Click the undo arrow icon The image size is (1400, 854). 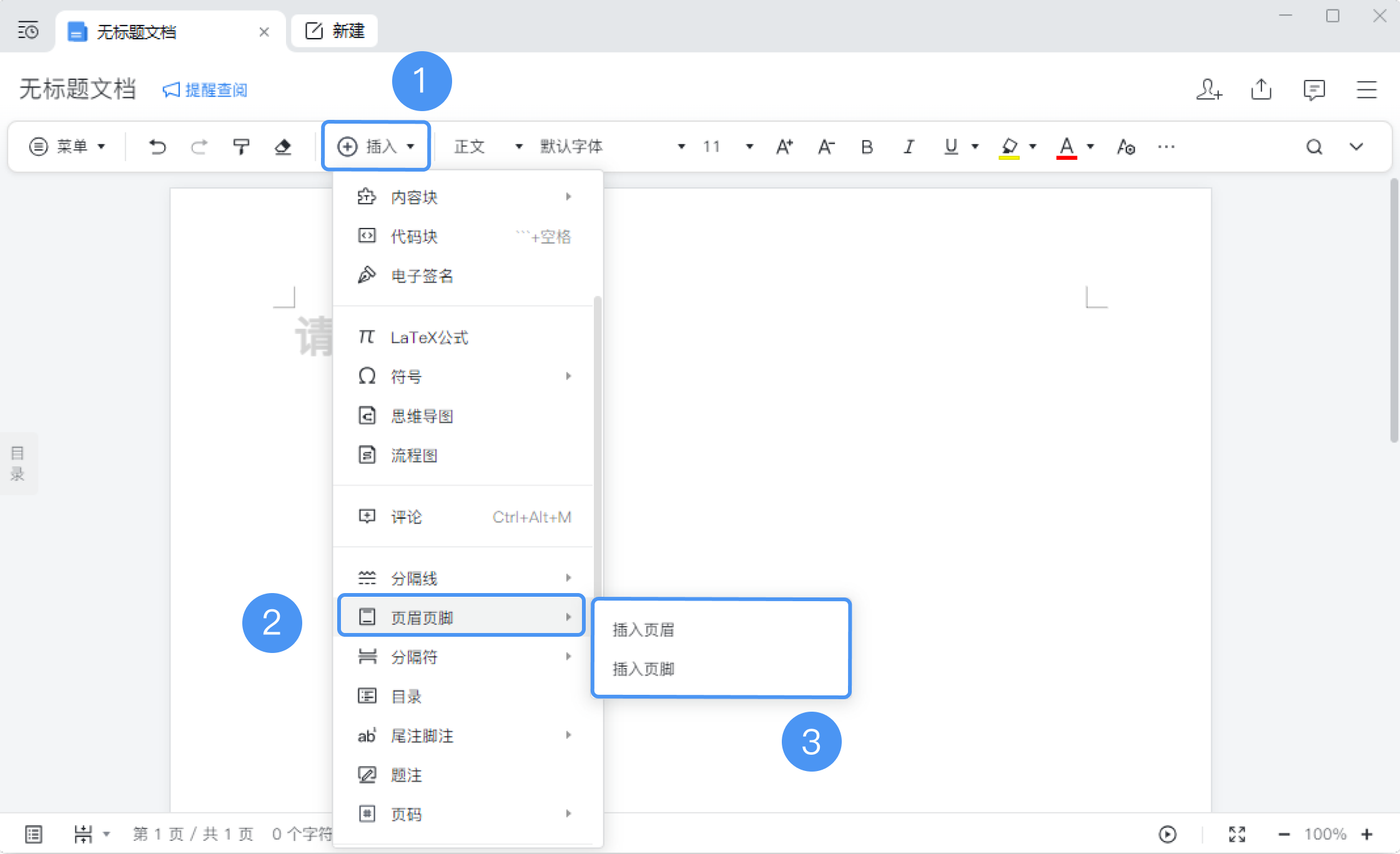pos(157,147)
